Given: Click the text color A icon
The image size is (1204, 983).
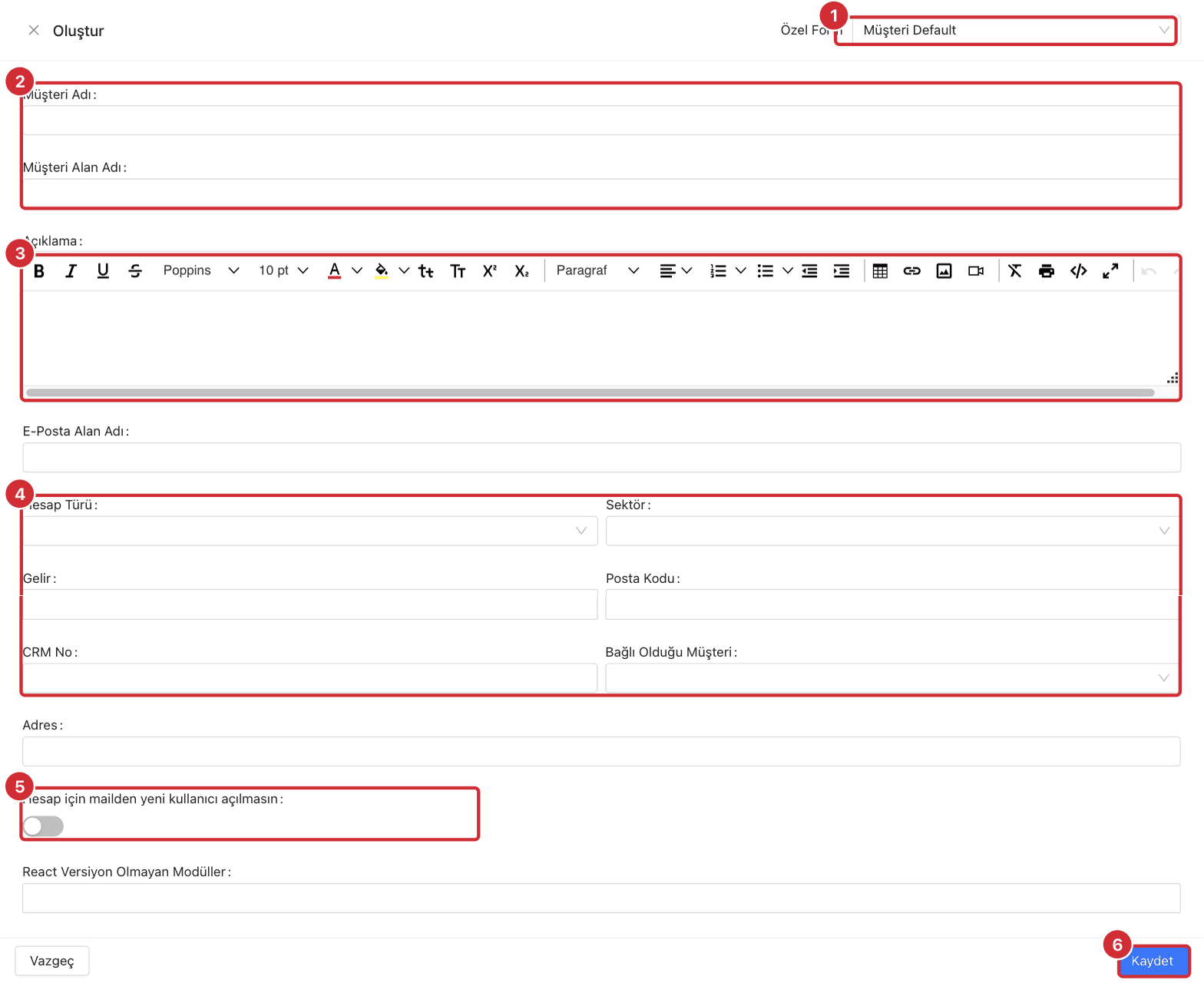Looking at the screenshot, I should [x=334, y=271].
